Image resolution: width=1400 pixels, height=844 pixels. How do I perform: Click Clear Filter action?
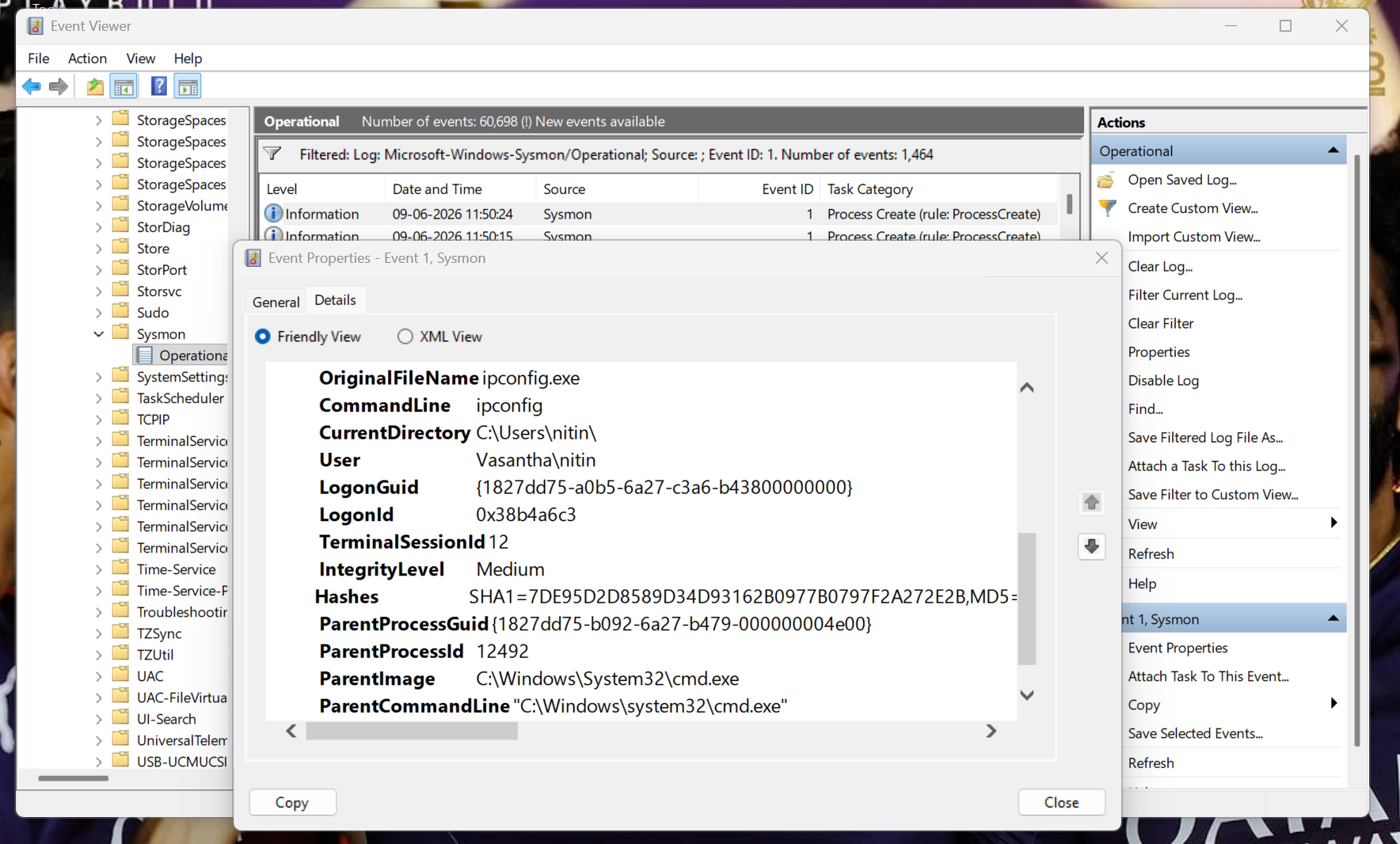click(x=1160, y=323)
